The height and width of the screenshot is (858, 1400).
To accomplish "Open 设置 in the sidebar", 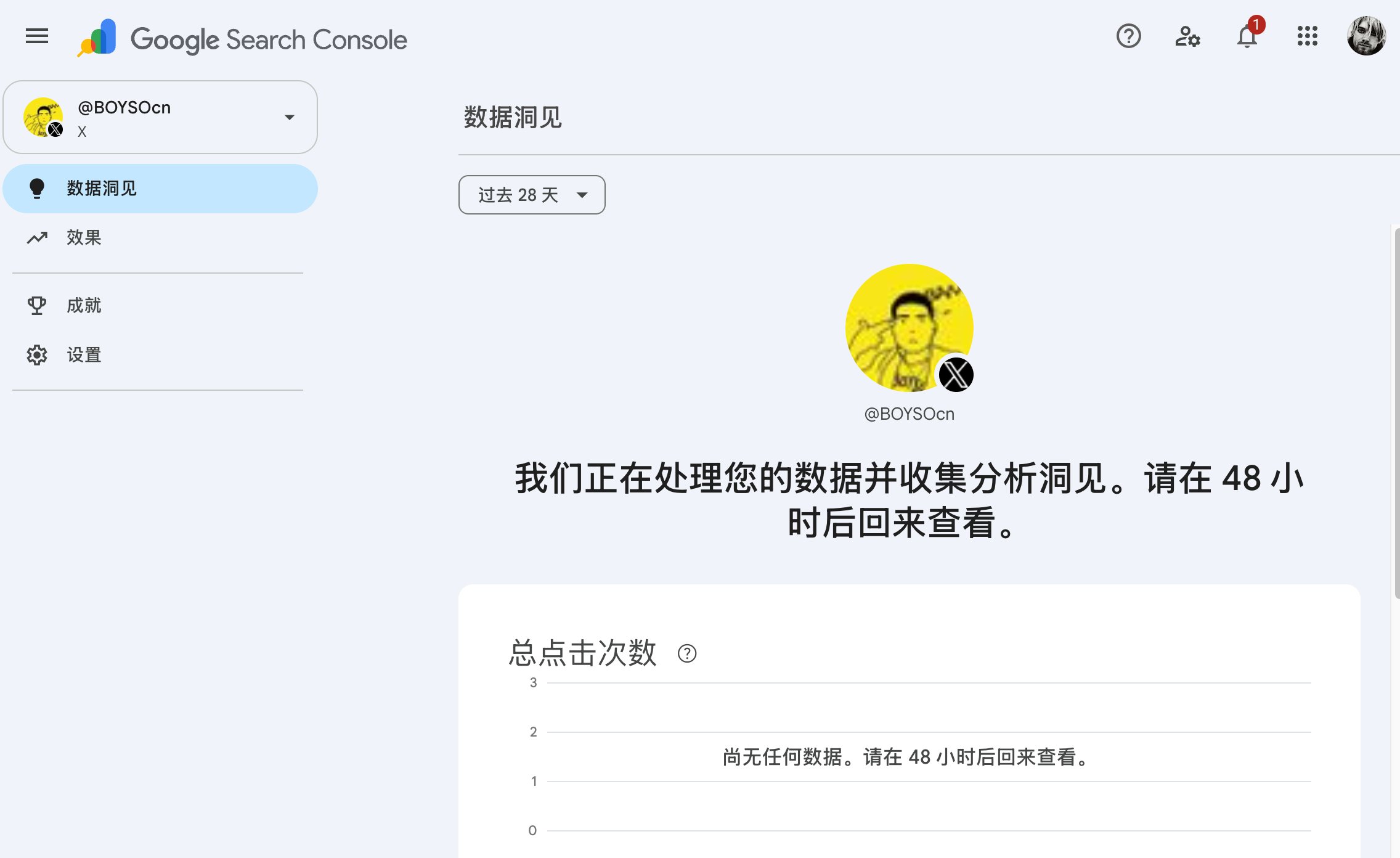I will 160,355.
